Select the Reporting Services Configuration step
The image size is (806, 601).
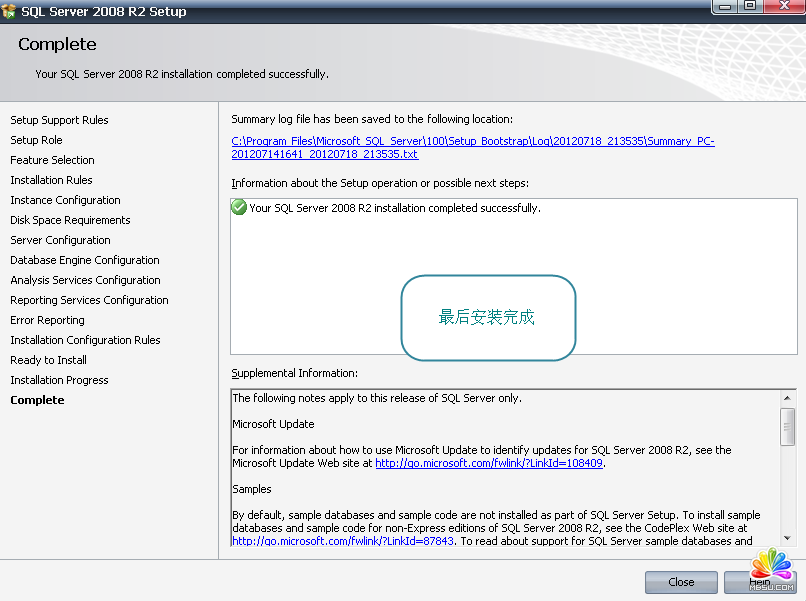(x=89, y=300)
